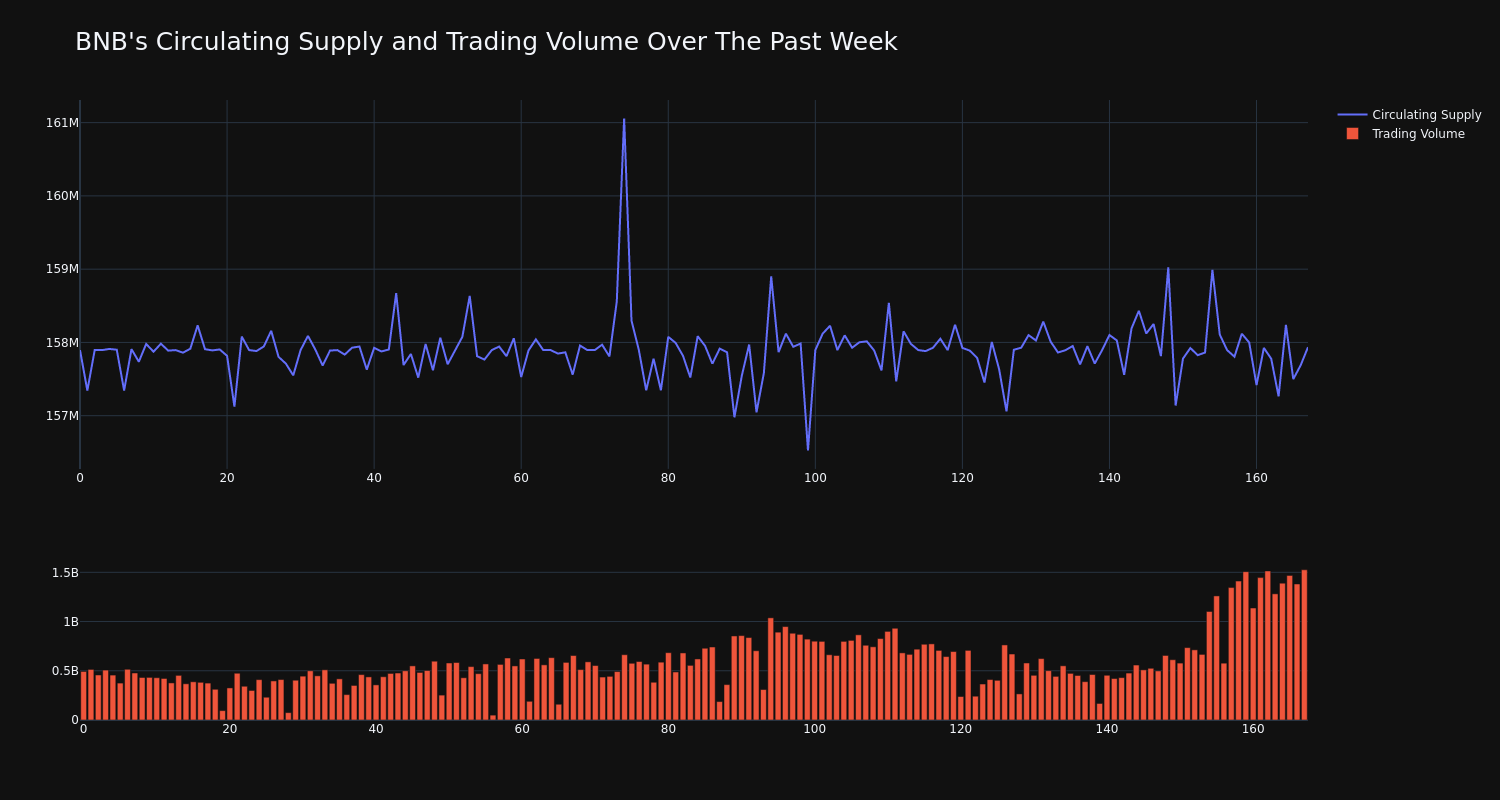Click the 1.5B volume axis label
The image size is (1500, 800).
coord(65,573)
